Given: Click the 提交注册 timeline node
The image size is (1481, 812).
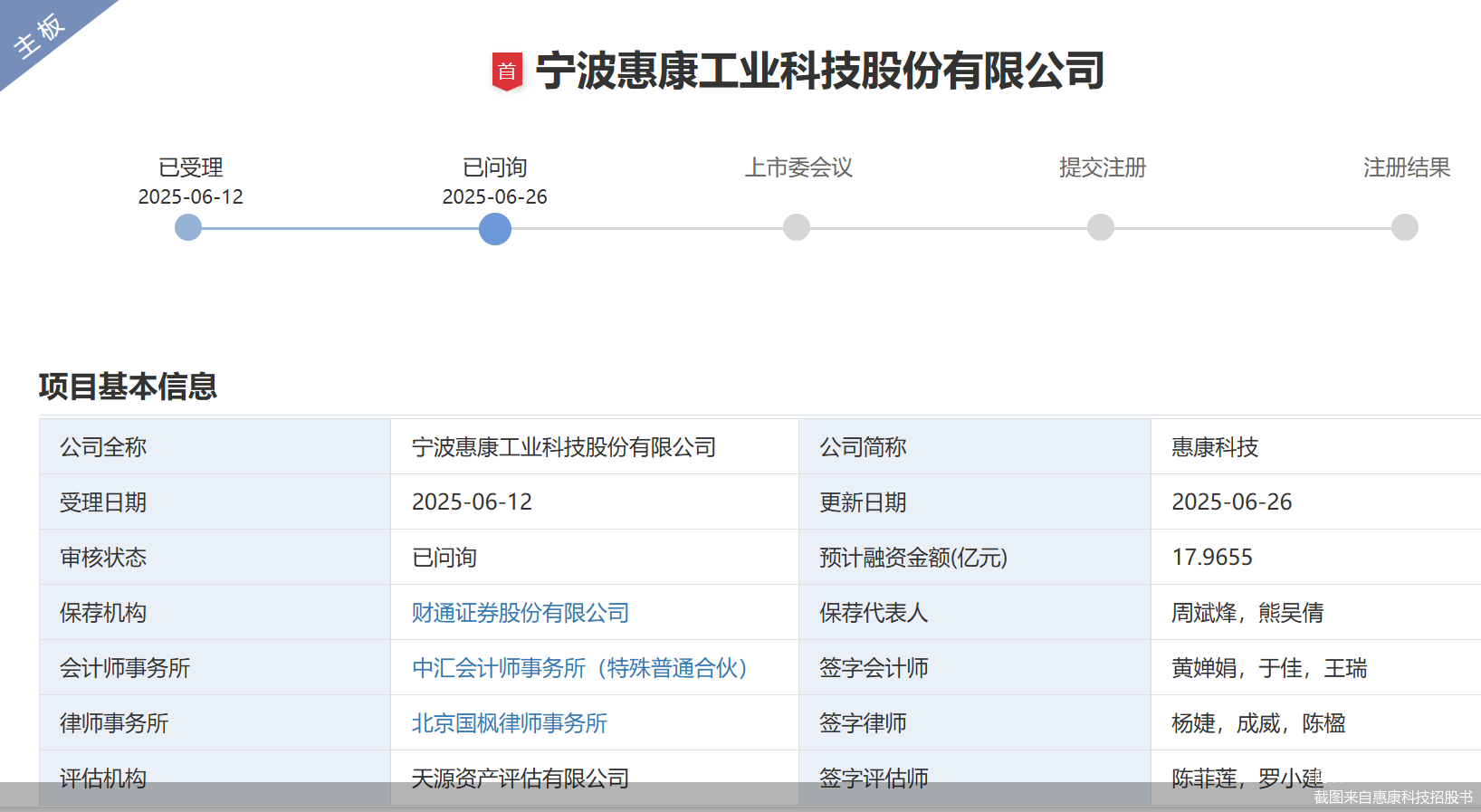Looking at the screenshot, I should click(1101, 227).
